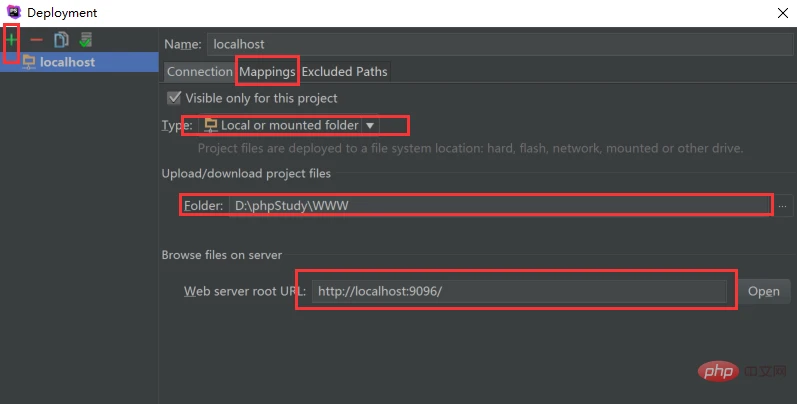Switch to the Connection tab
The image size is (797, 404).
(200, 72)
